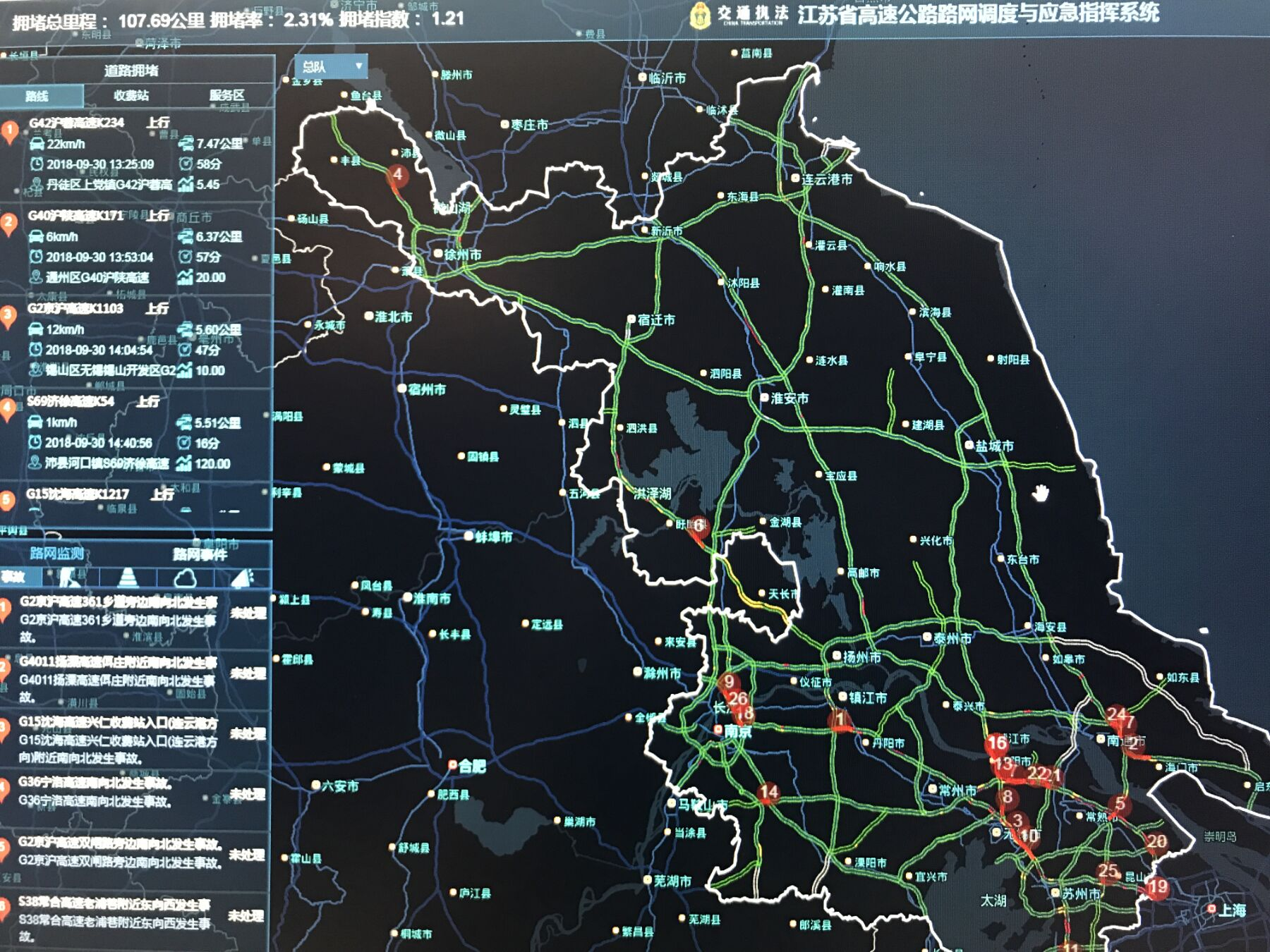Viewport: 1270px width, 952px height.
Task: Select map marker 6 near 盱眙
Action: 698,525
